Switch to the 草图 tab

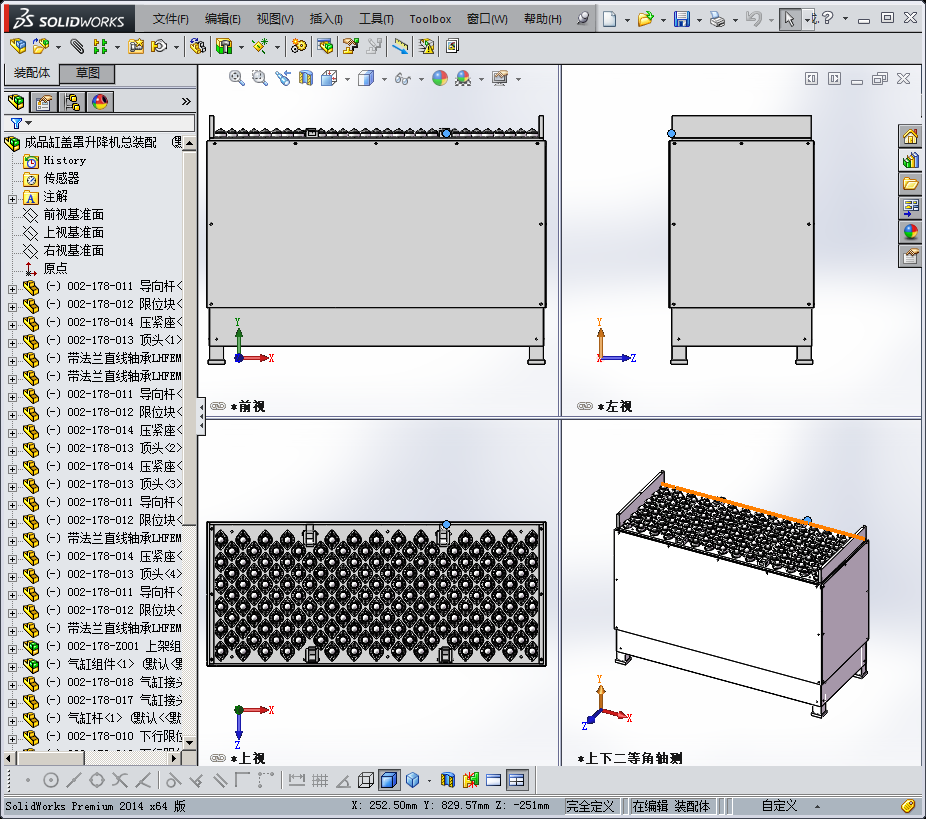(x=87, y=73)
